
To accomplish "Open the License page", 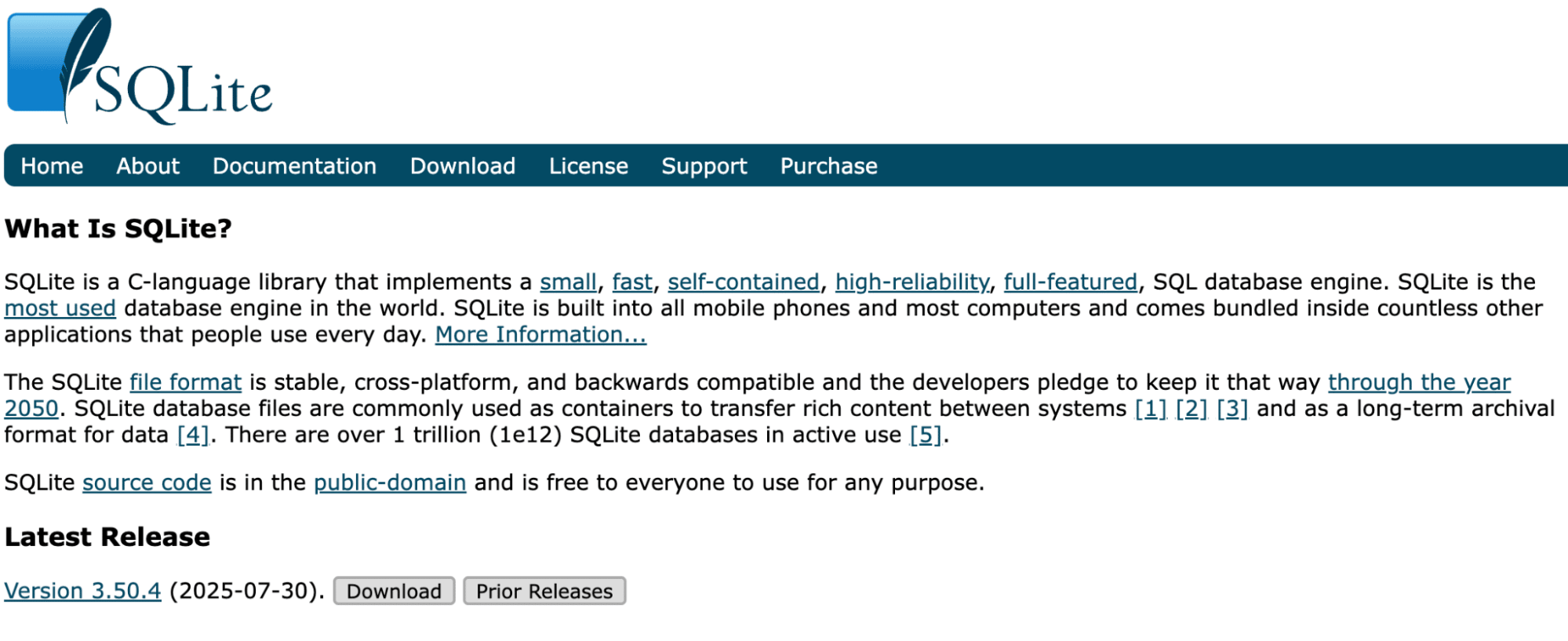I will [x=588, y=166].
